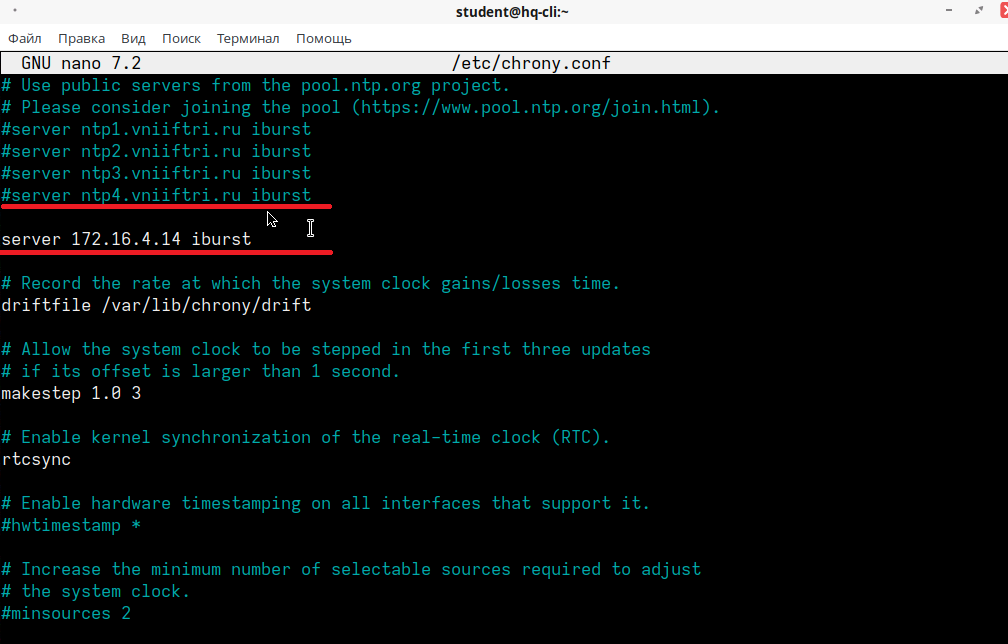Viewport: 1008px width, 644px height.
Task: Open the Поиск menu
Action: click(x=181, y=38)
